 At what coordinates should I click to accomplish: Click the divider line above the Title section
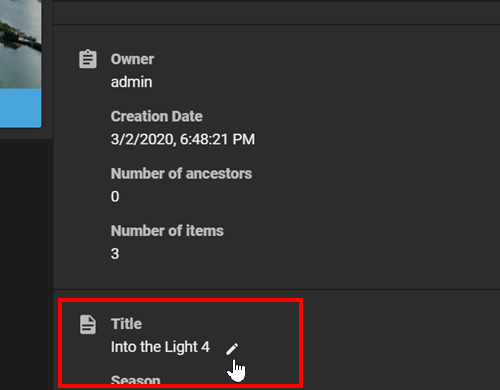click(x=277, y=289)
